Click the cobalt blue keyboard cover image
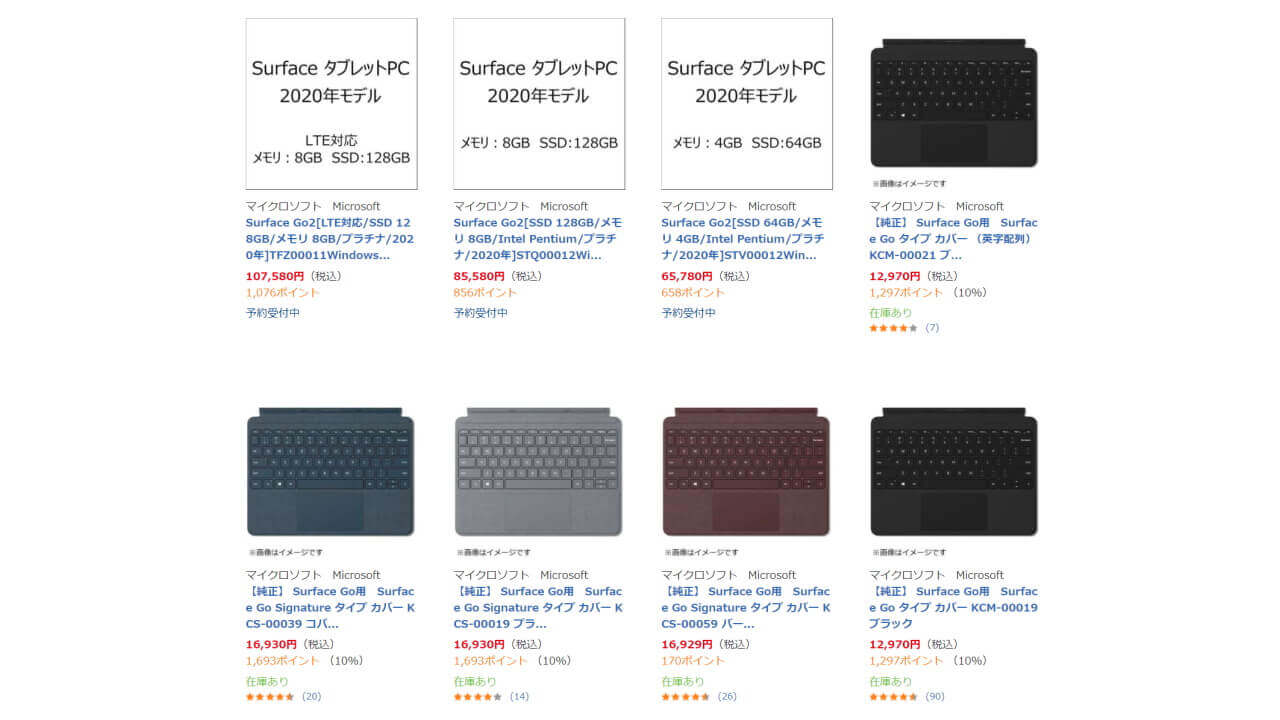The width and height of the screenshot is (1280, 720). click(331, 472)
